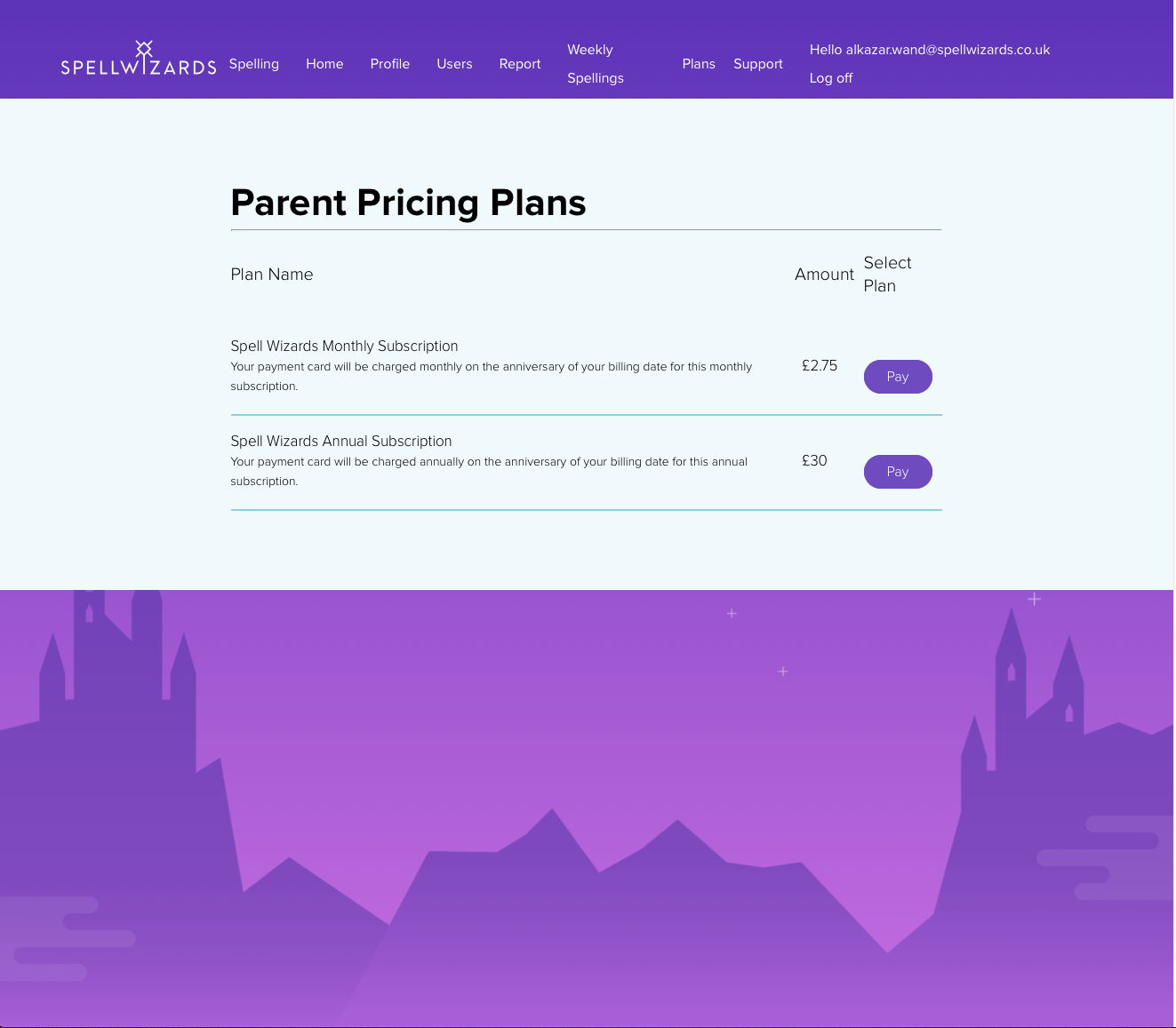1176x1028 pixels.
Task: Log off from the account
Action: coord(831,78)
